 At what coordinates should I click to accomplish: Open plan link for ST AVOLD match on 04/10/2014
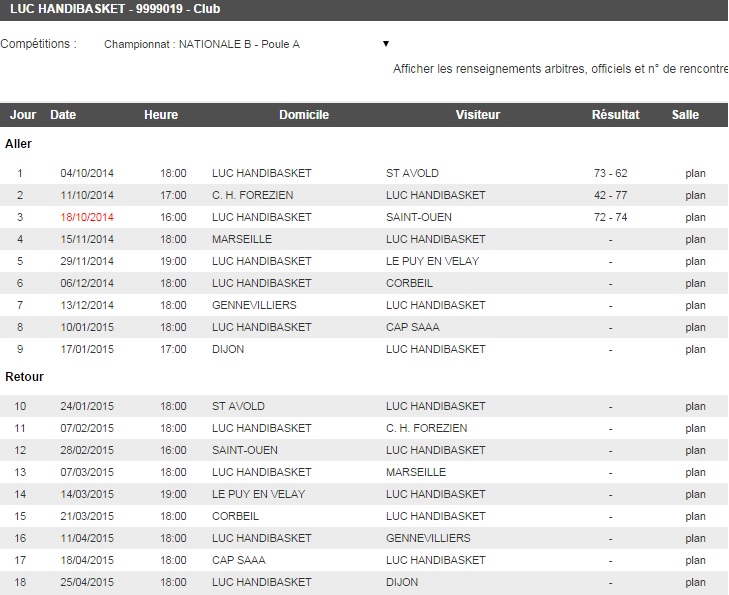[x=695, y=173]
